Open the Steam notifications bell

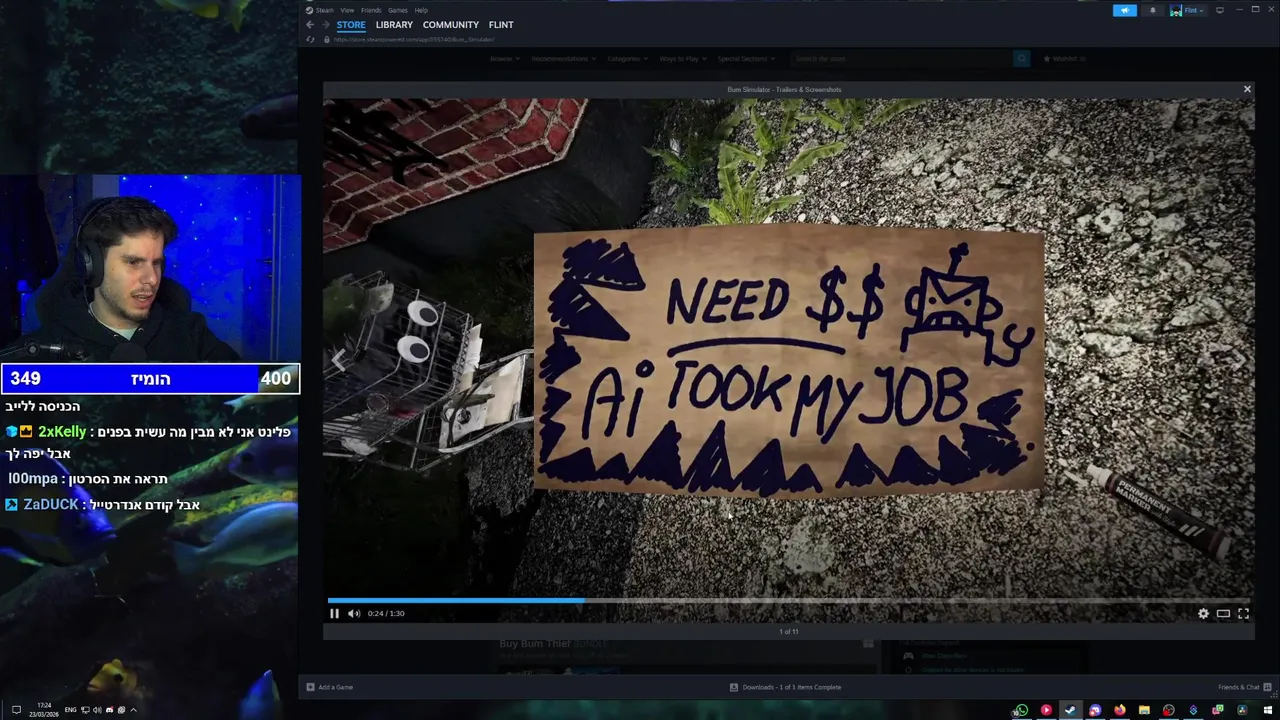click(1152, 10)
